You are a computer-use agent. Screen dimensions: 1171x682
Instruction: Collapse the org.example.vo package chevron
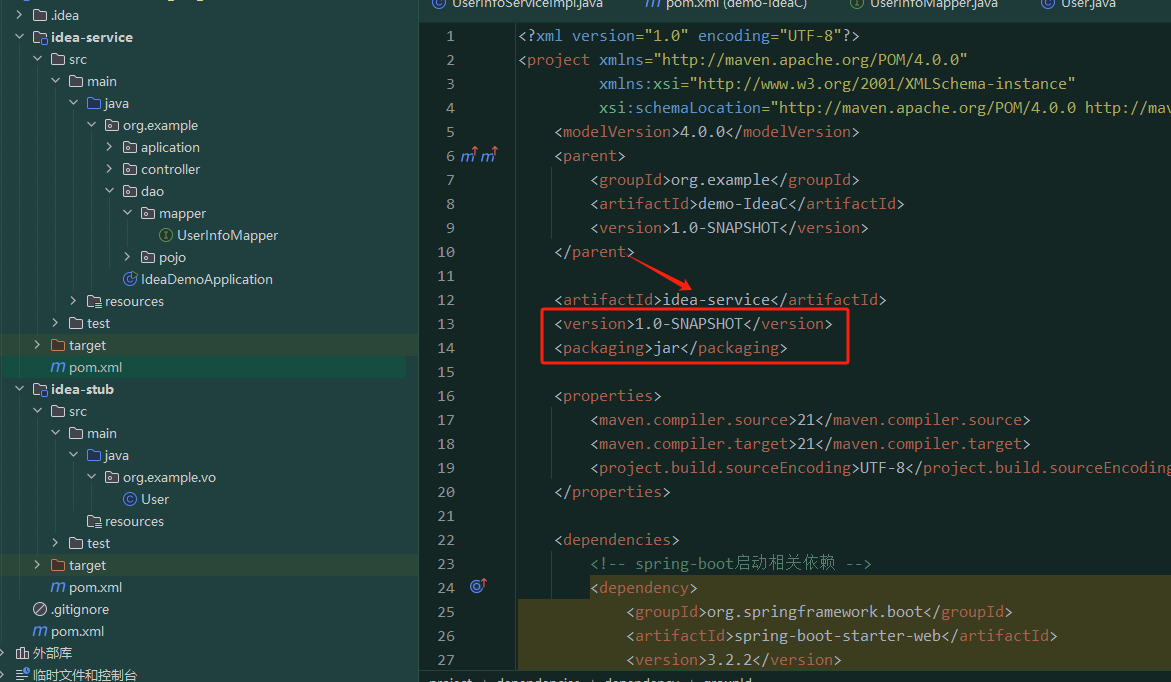pyautogui.click(x=92, y=477)
